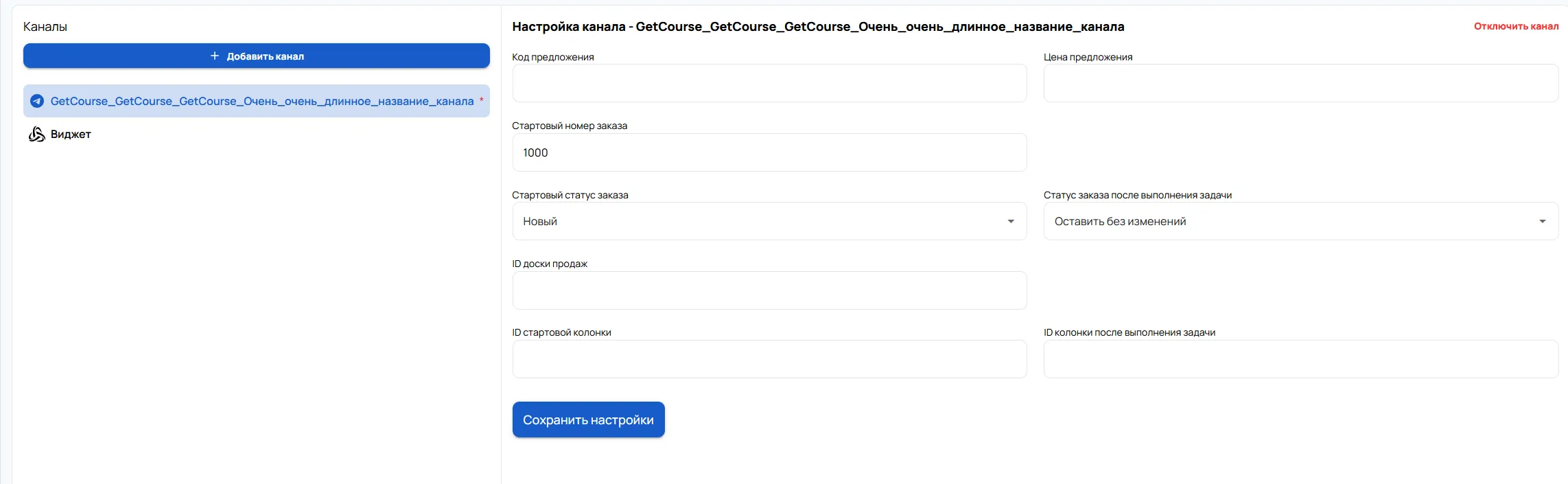This screenshot has width=1568, height=484.
Task: Click the Каналы panel heading
Action: (45, 27)
